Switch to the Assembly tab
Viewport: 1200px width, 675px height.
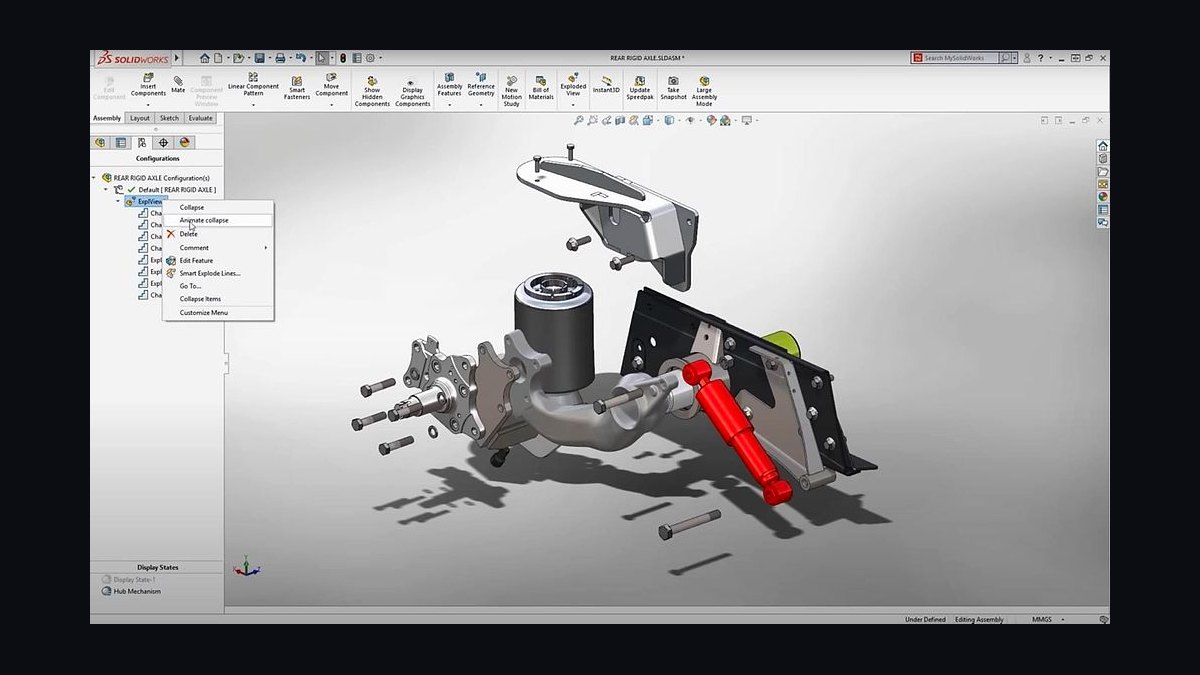107,118
